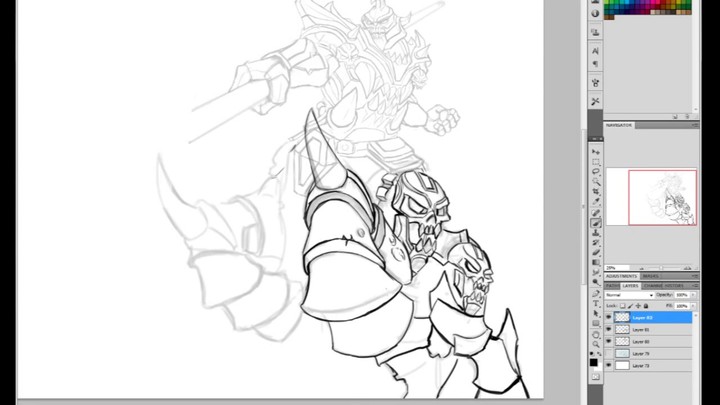Open the Adjustments tab
This screenshot has width=720, height=405.
tap(621, 276)
